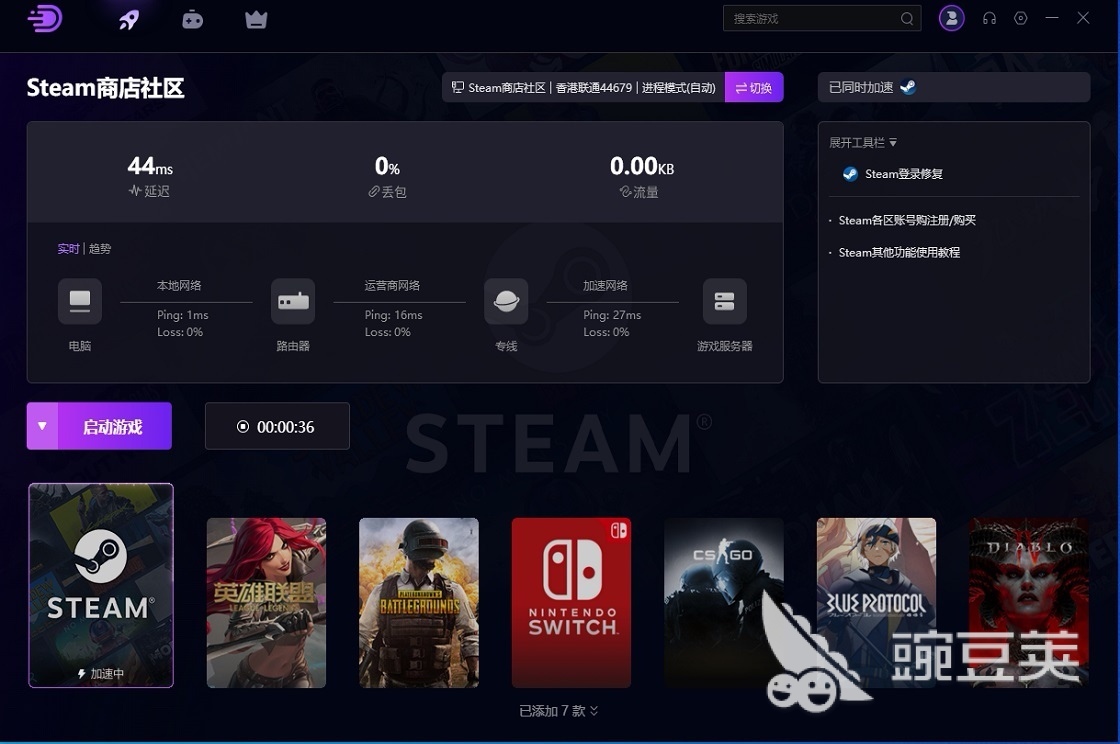Minimize the accelerator window
The height and width of the screenshot is (744, 1120).
point(1052,18)
